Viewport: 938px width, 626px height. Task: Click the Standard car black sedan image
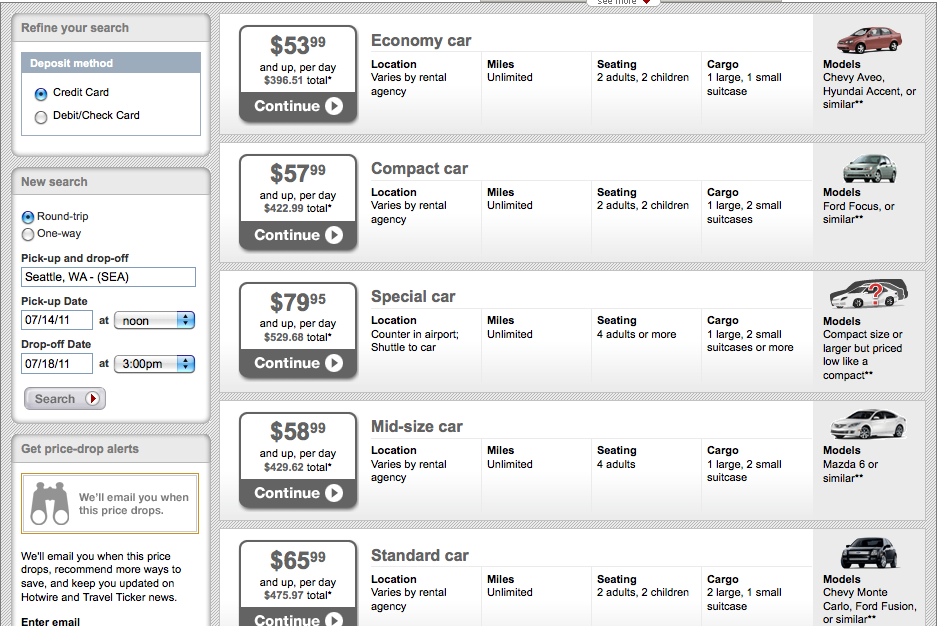point(869,553)
